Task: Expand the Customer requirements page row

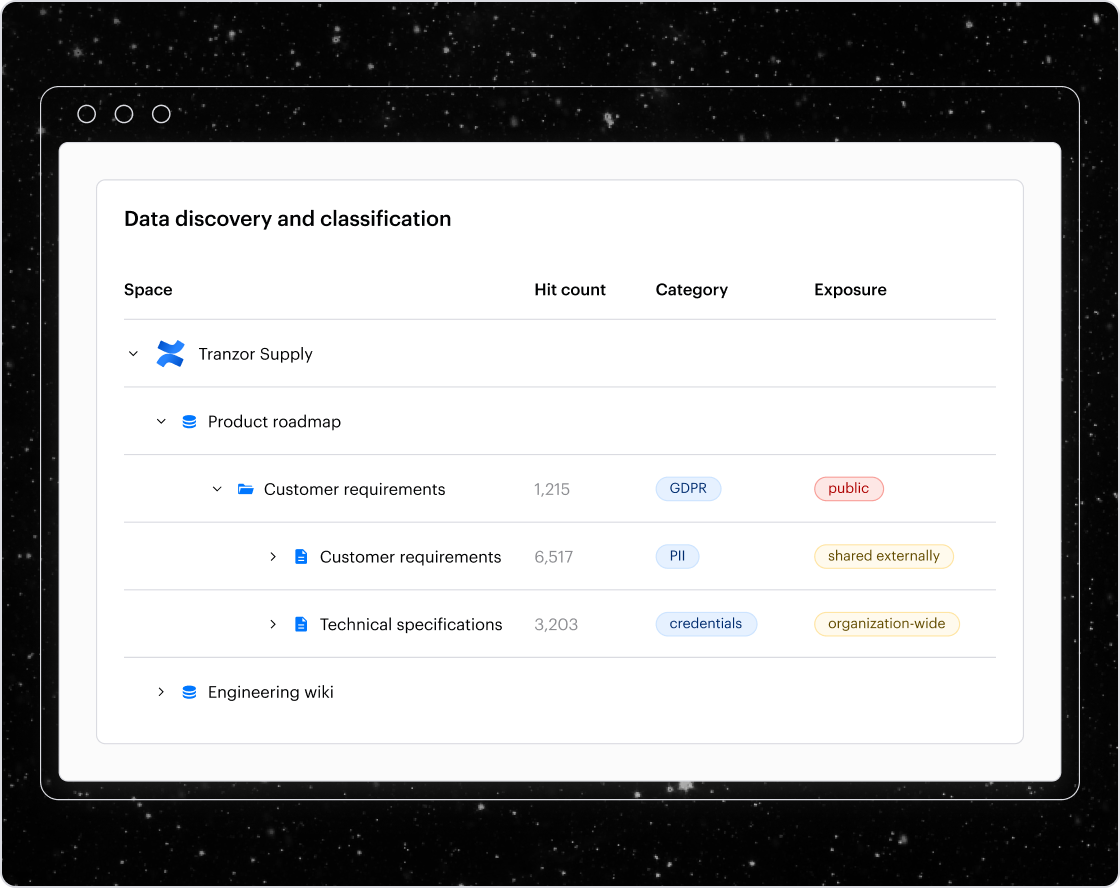Action: [x=273, y=556]
